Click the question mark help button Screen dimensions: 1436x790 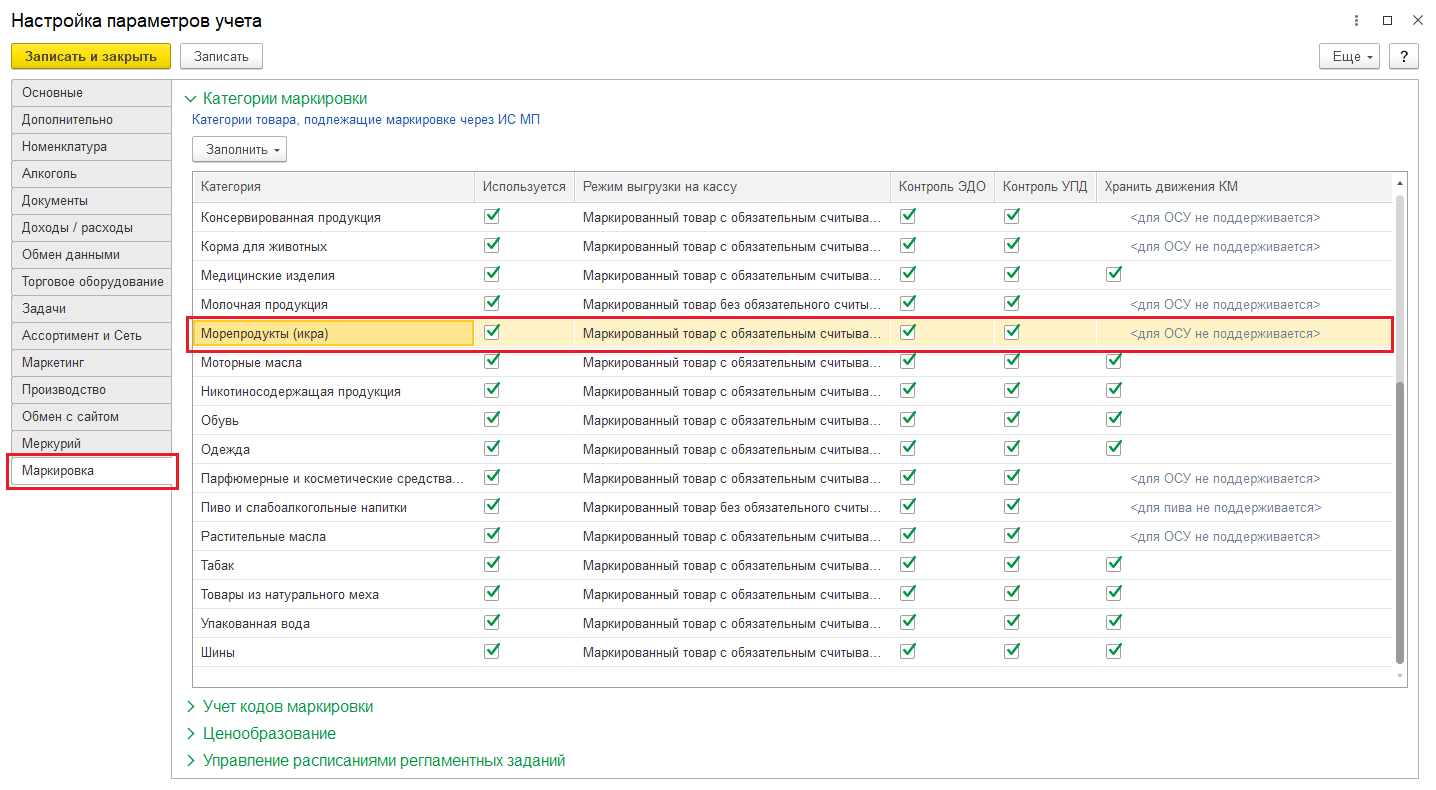pyautogui.click(x=1404, y=57)
